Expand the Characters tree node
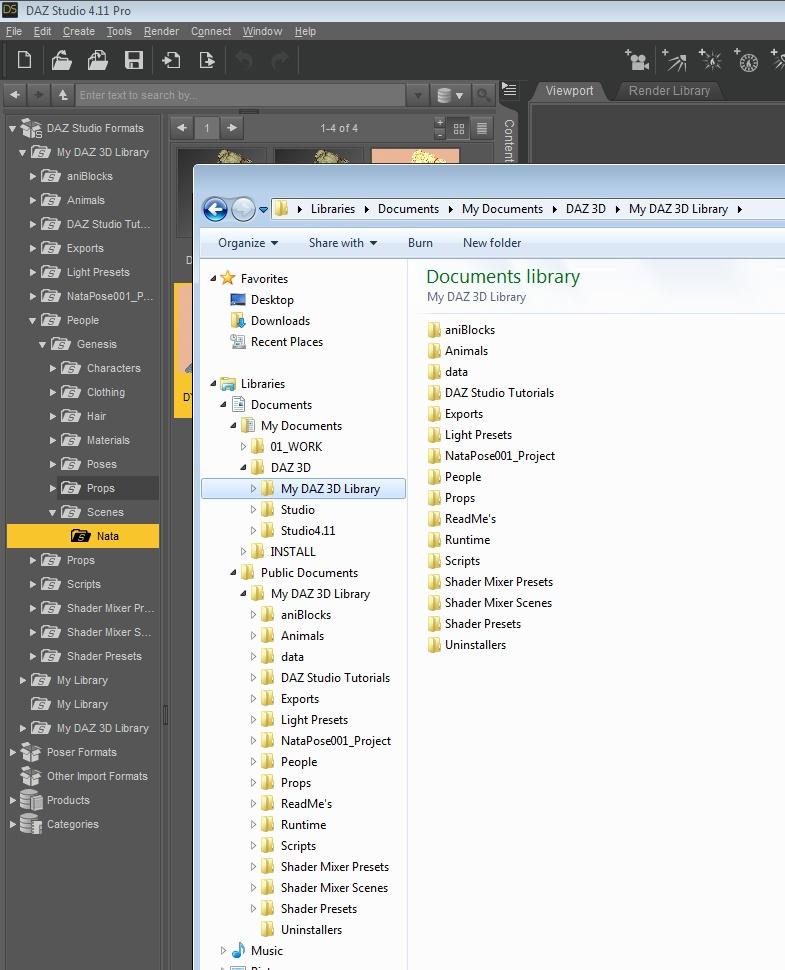 [53, 368]
